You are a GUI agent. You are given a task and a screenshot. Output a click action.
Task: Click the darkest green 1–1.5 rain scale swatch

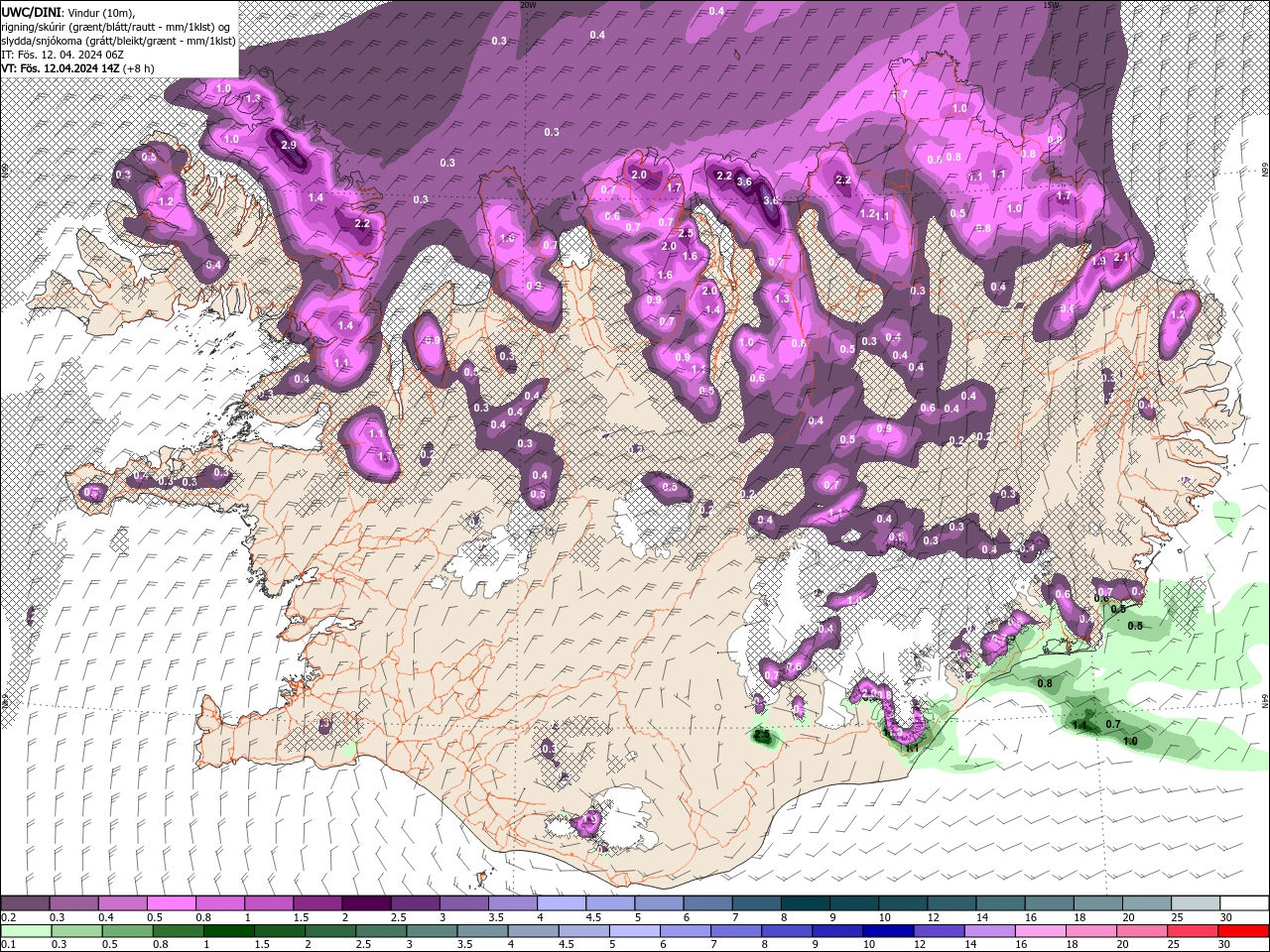(228, 931)
